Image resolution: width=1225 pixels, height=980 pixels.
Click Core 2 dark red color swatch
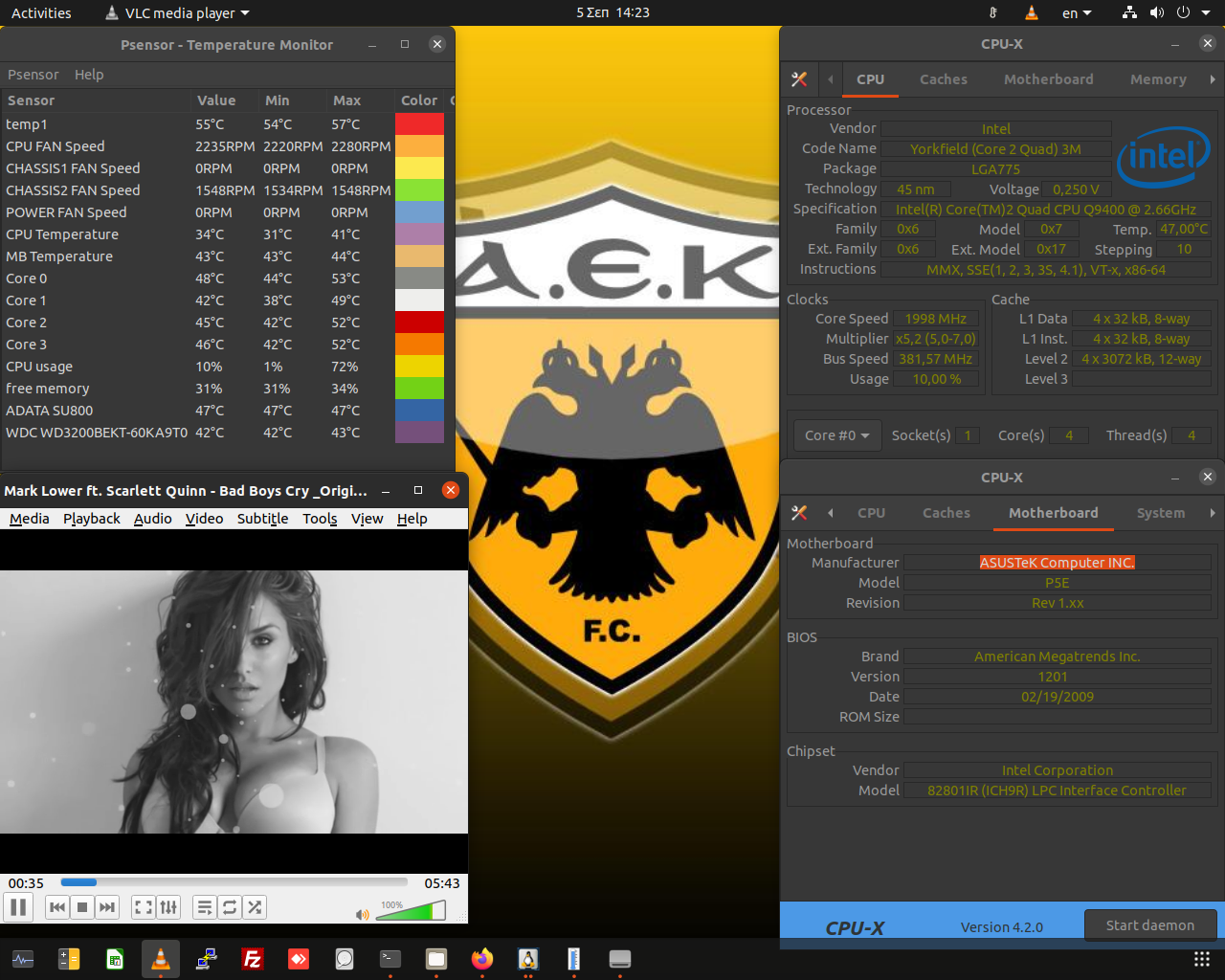click(x=419, y=323)
